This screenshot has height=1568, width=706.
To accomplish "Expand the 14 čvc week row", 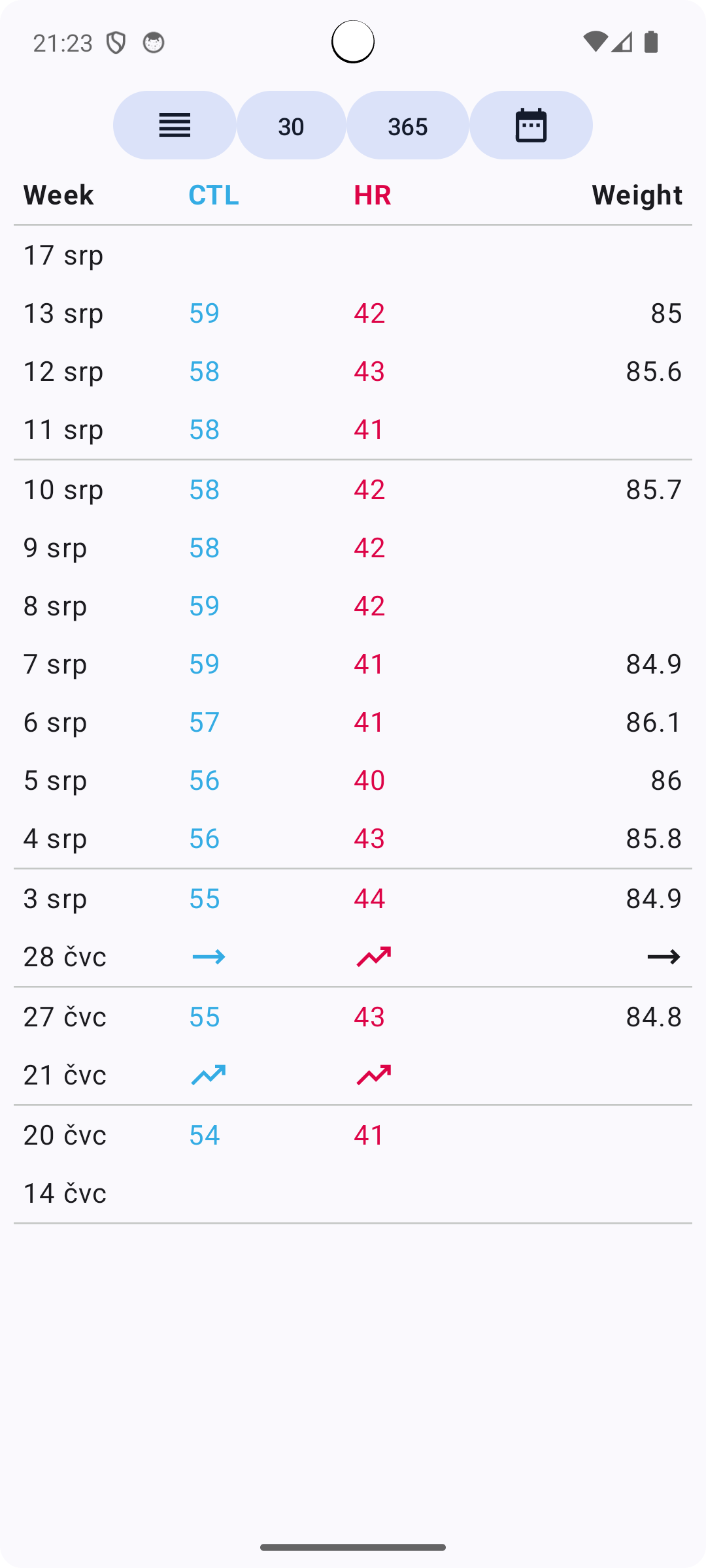I will click(x=65, y=1193).
